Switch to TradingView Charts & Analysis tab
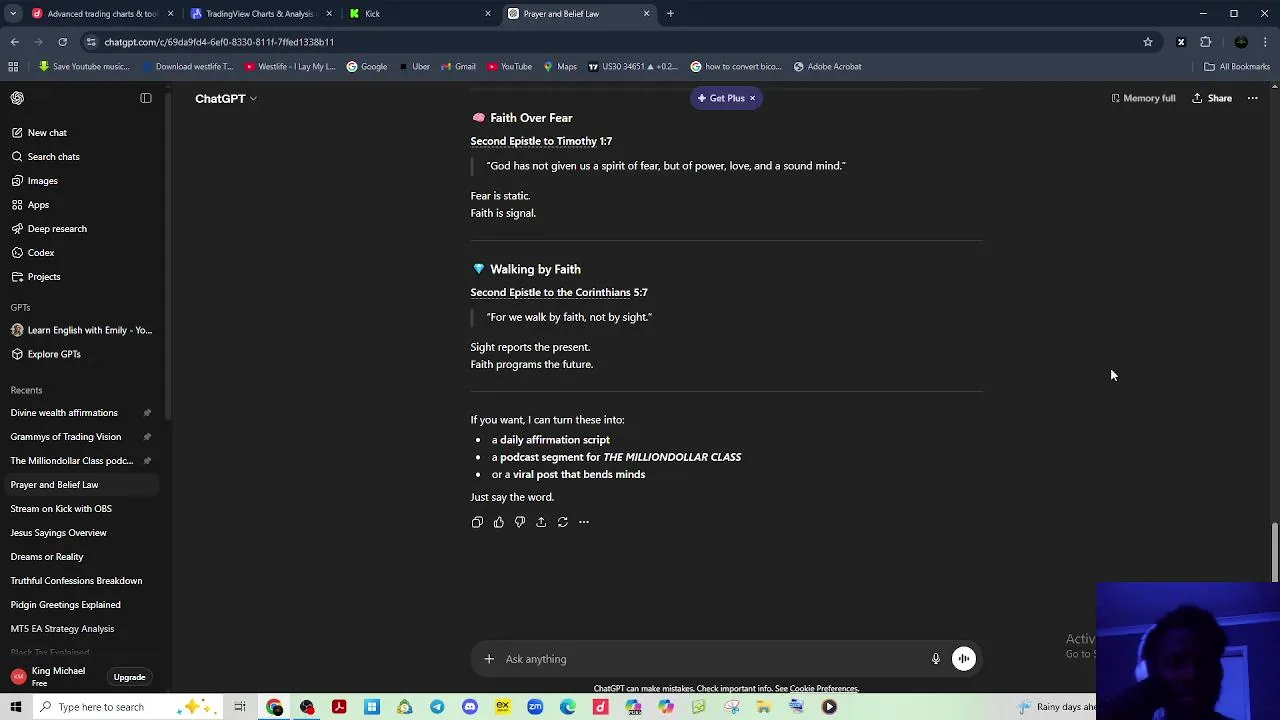Image resolution: width=1280 pixels, height=720 pixels. click(259, 14)
